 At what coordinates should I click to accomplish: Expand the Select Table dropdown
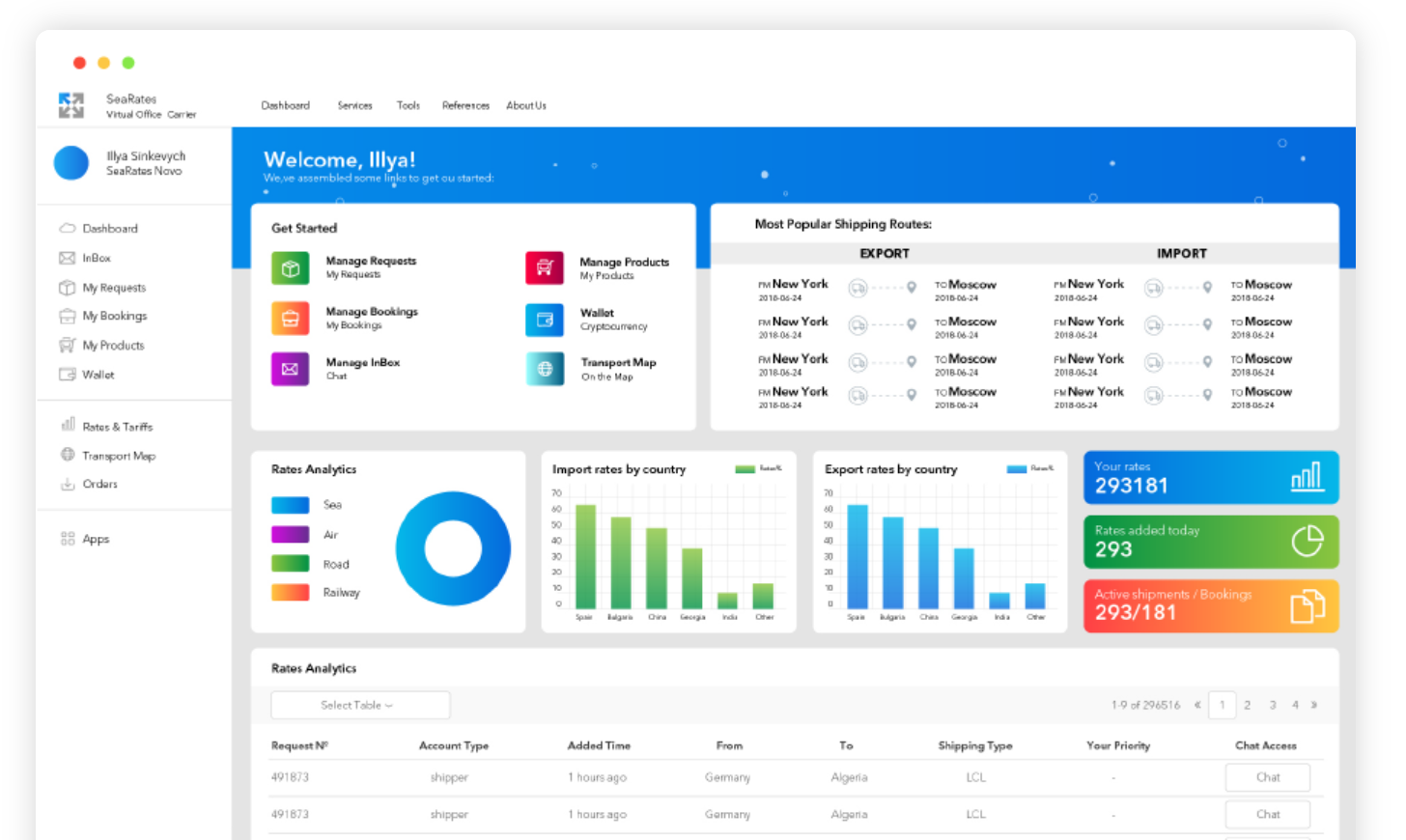tap(360, 705)
